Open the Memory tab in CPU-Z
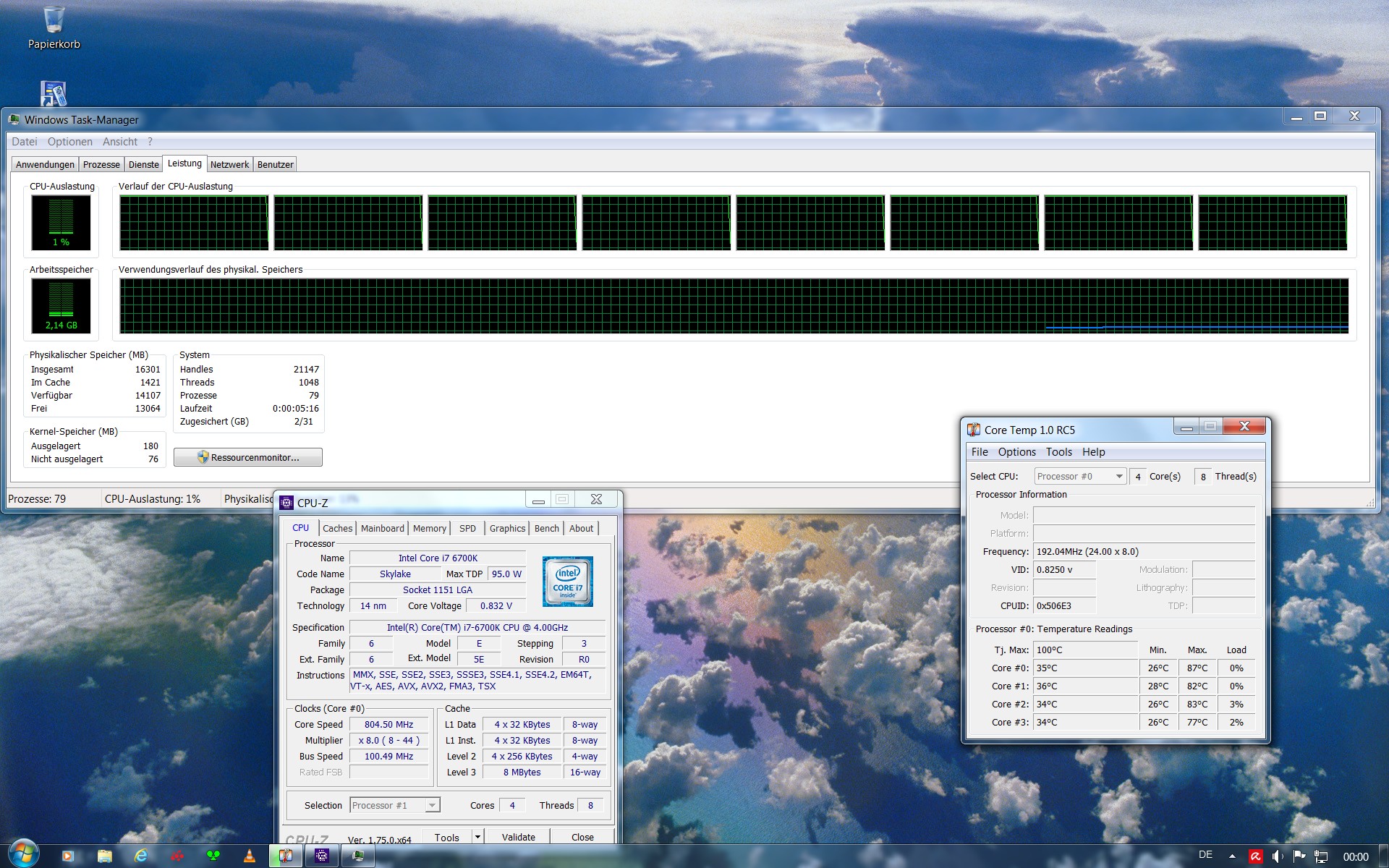1389x868 pixels. (429, 528)
